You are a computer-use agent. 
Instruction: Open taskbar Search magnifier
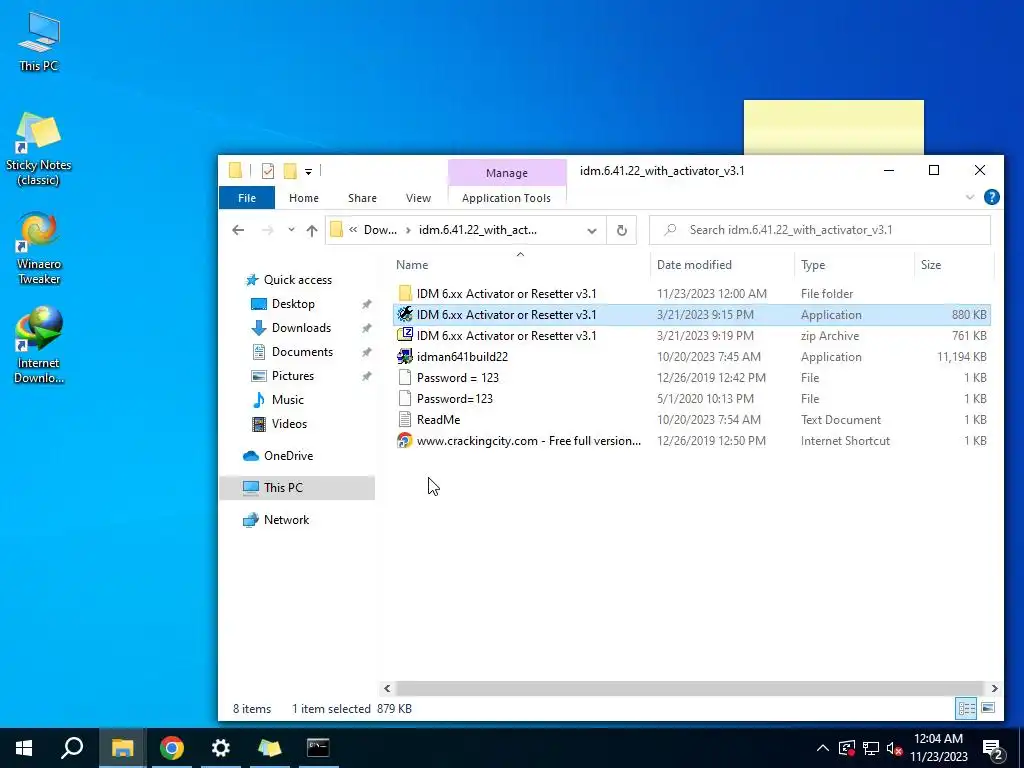tap(72, 748)
